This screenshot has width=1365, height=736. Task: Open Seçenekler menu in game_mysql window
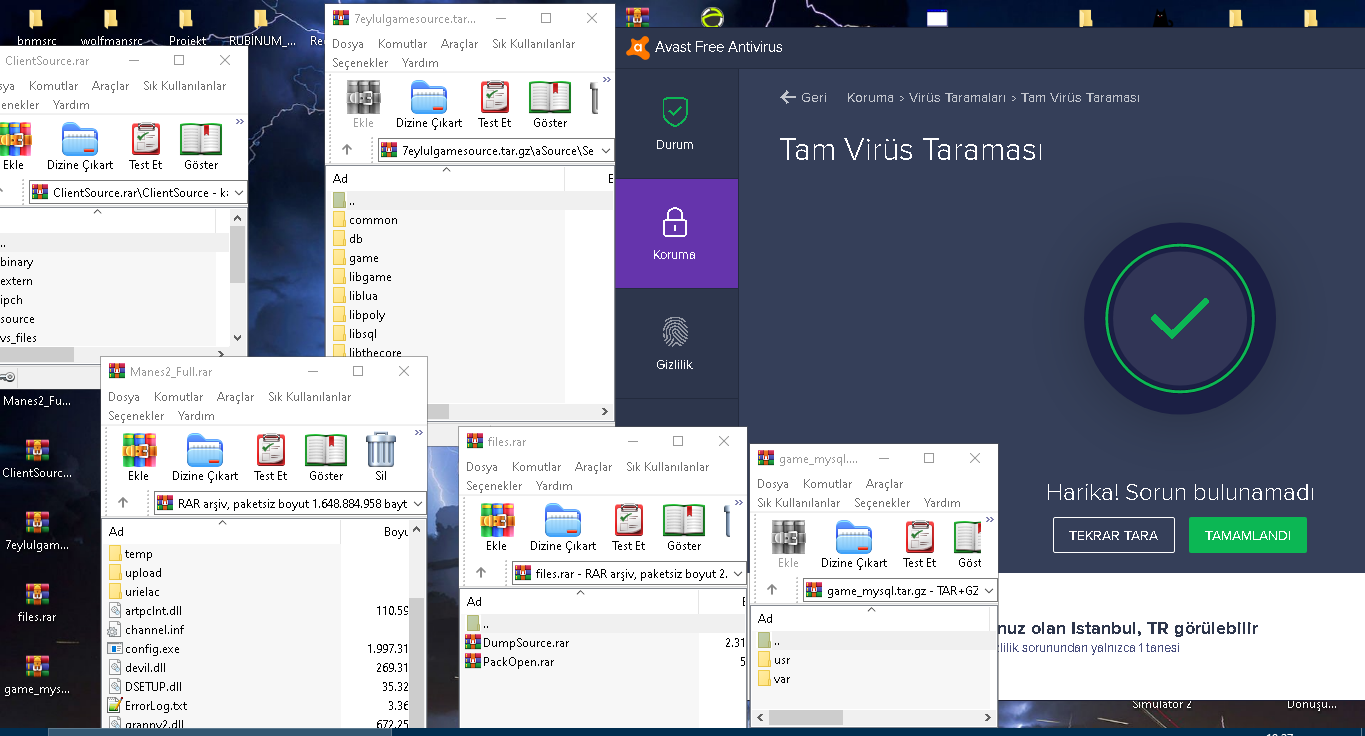pos(882,503)
